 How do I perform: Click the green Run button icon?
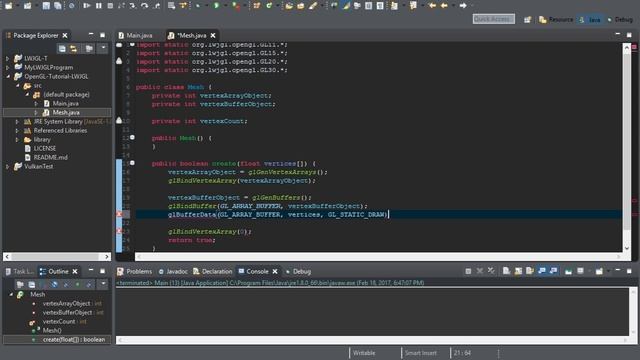(x=216, y=6)
